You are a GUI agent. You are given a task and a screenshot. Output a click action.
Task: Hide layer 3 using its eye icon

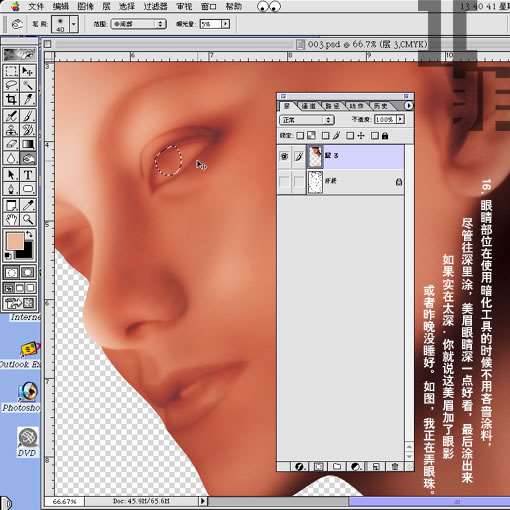click(284, 156)
